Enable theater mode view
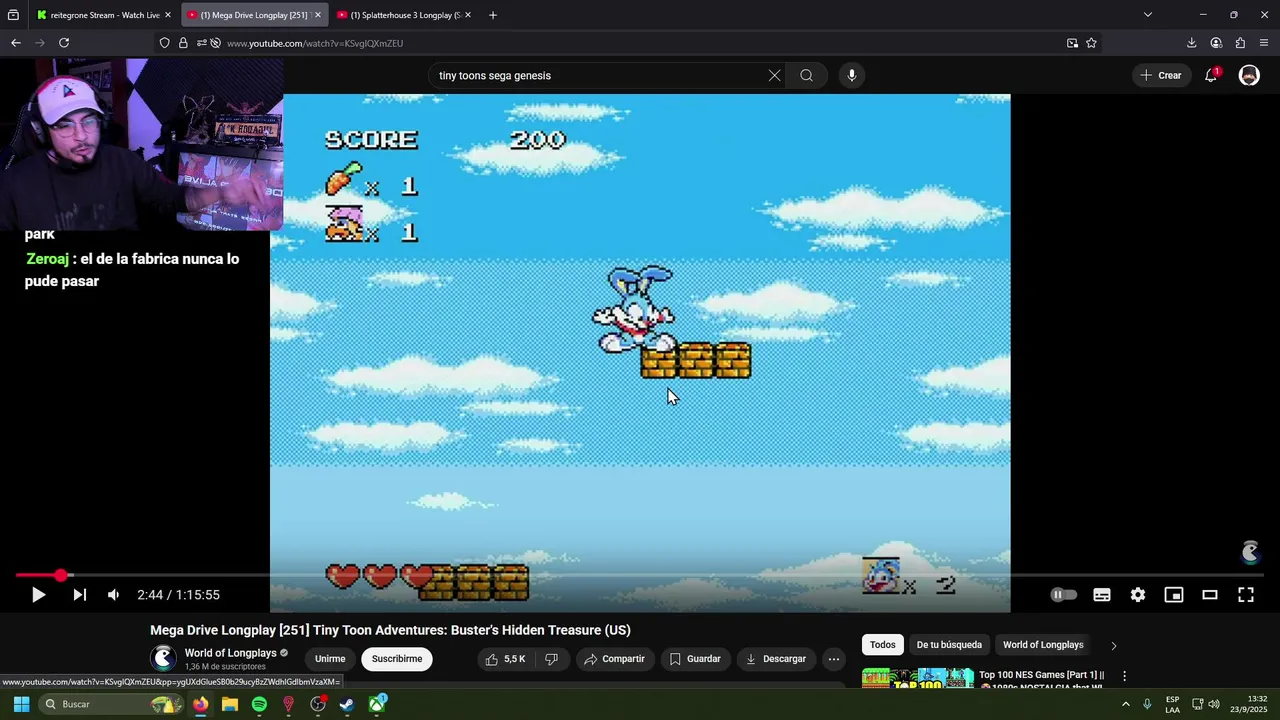This screenshot has width=1280, height=720. click(x=1210, y=595)
